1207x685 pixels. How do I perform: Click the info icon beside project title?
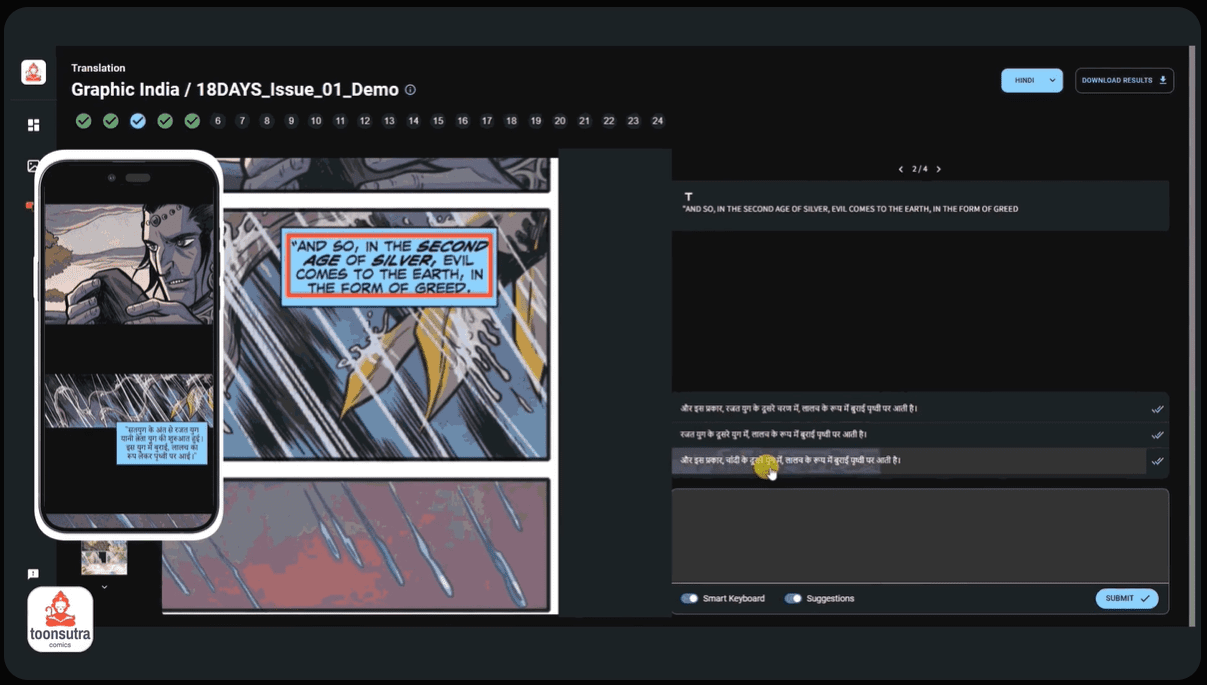point(410,90)
